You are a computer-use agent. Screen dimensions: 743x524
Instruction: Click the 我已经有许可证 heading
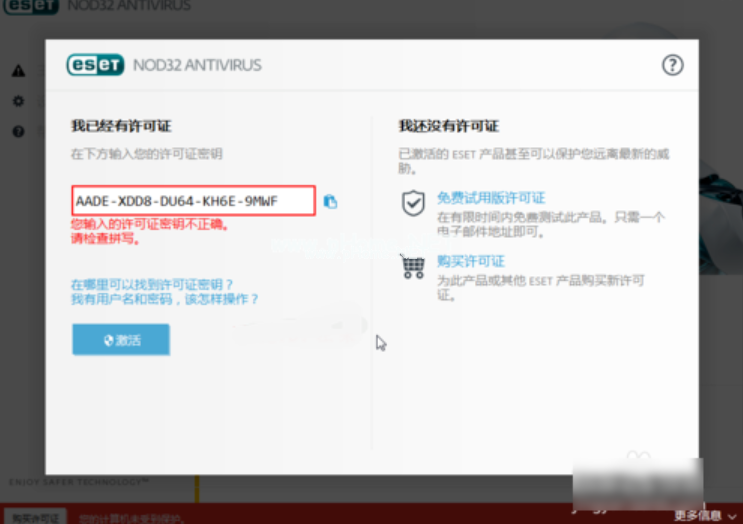click(120, 126)
